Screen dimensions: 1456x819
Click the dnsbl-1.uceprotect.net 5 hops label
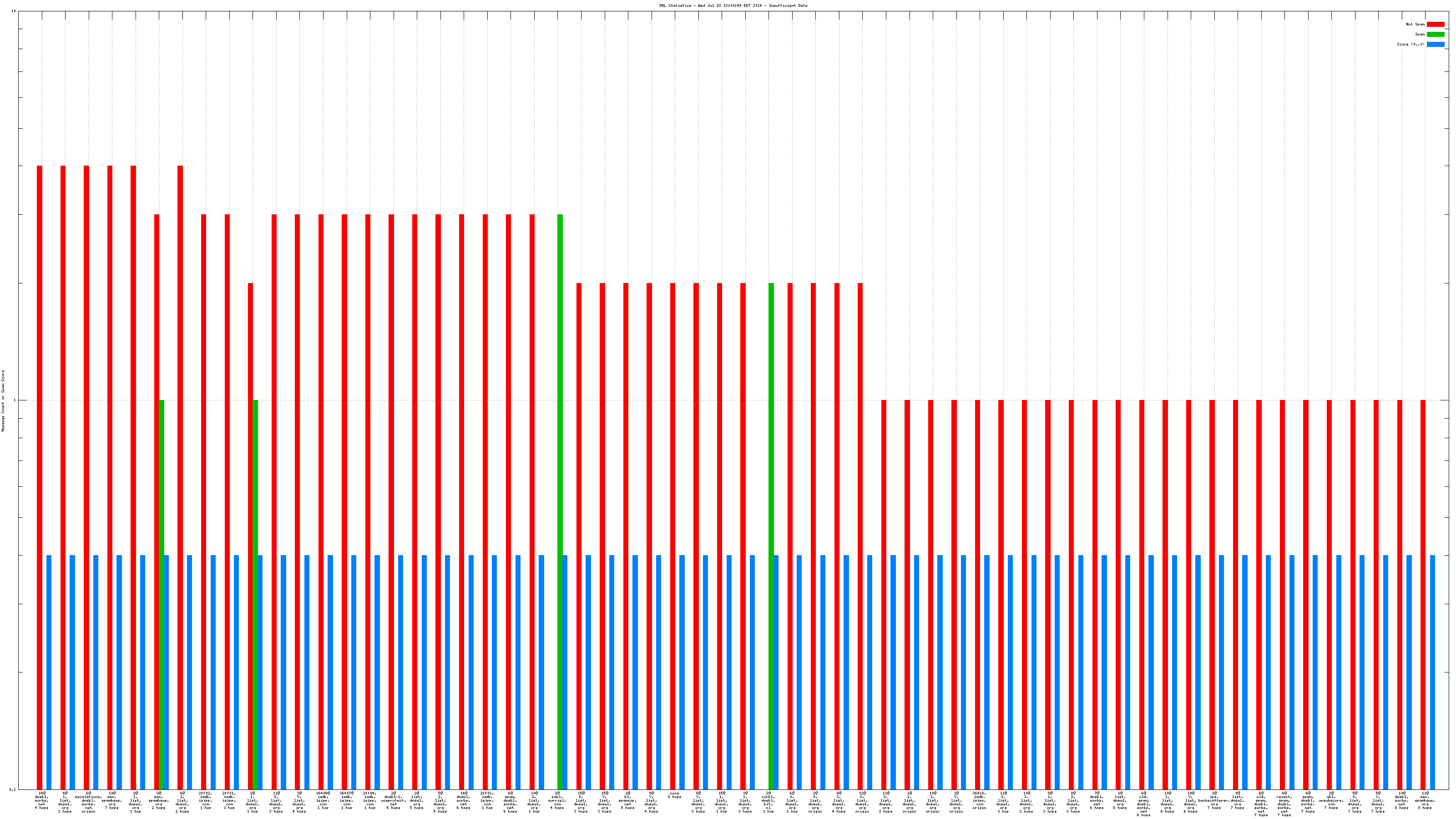coord(393,800)
